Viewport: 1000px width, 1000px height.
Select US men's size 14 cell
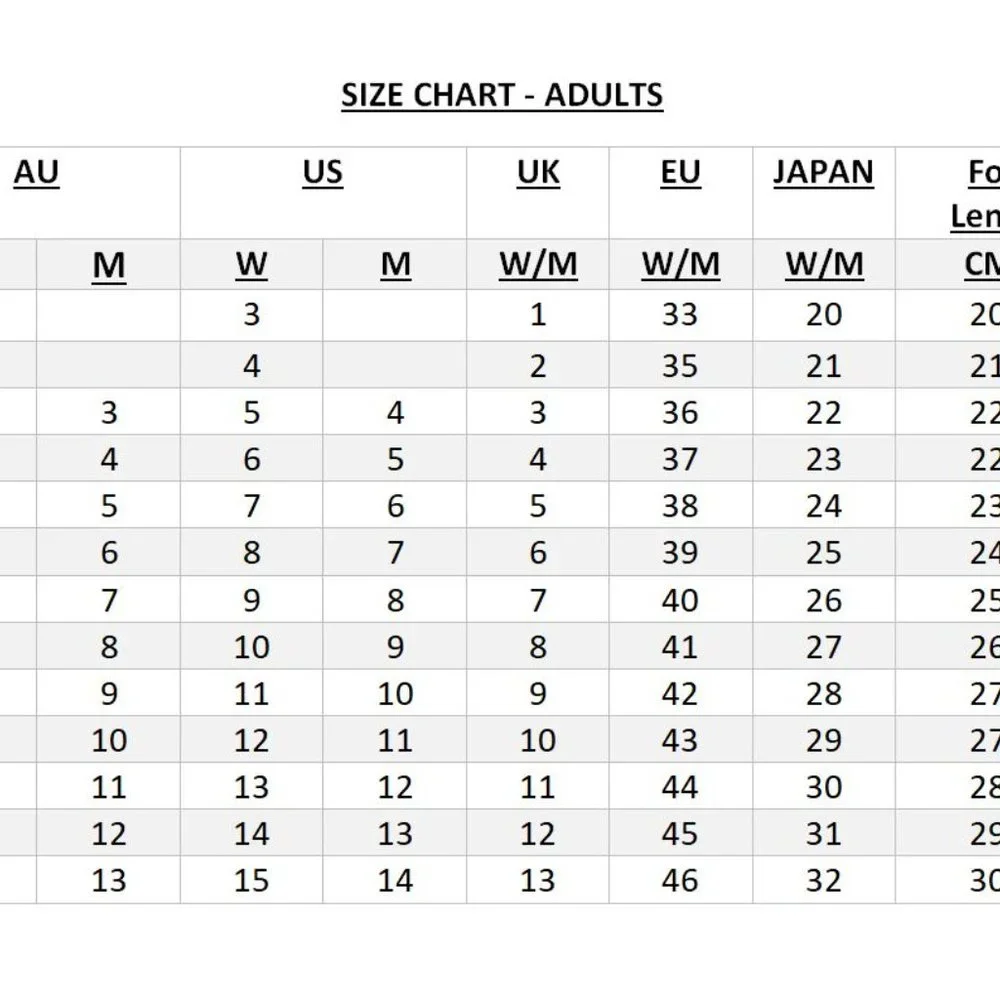pyautogui.click(x=395, y=880)
